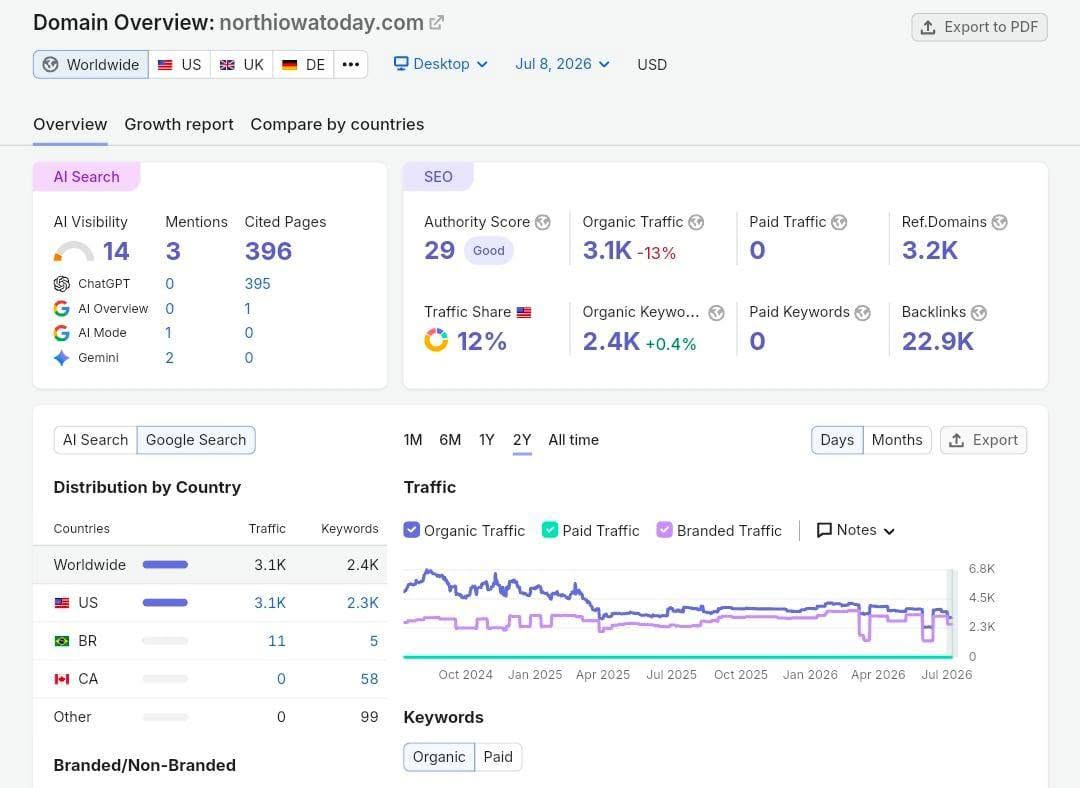Click the upload icon in Export to PDF
1080x788 pixels.
[928, 28]
